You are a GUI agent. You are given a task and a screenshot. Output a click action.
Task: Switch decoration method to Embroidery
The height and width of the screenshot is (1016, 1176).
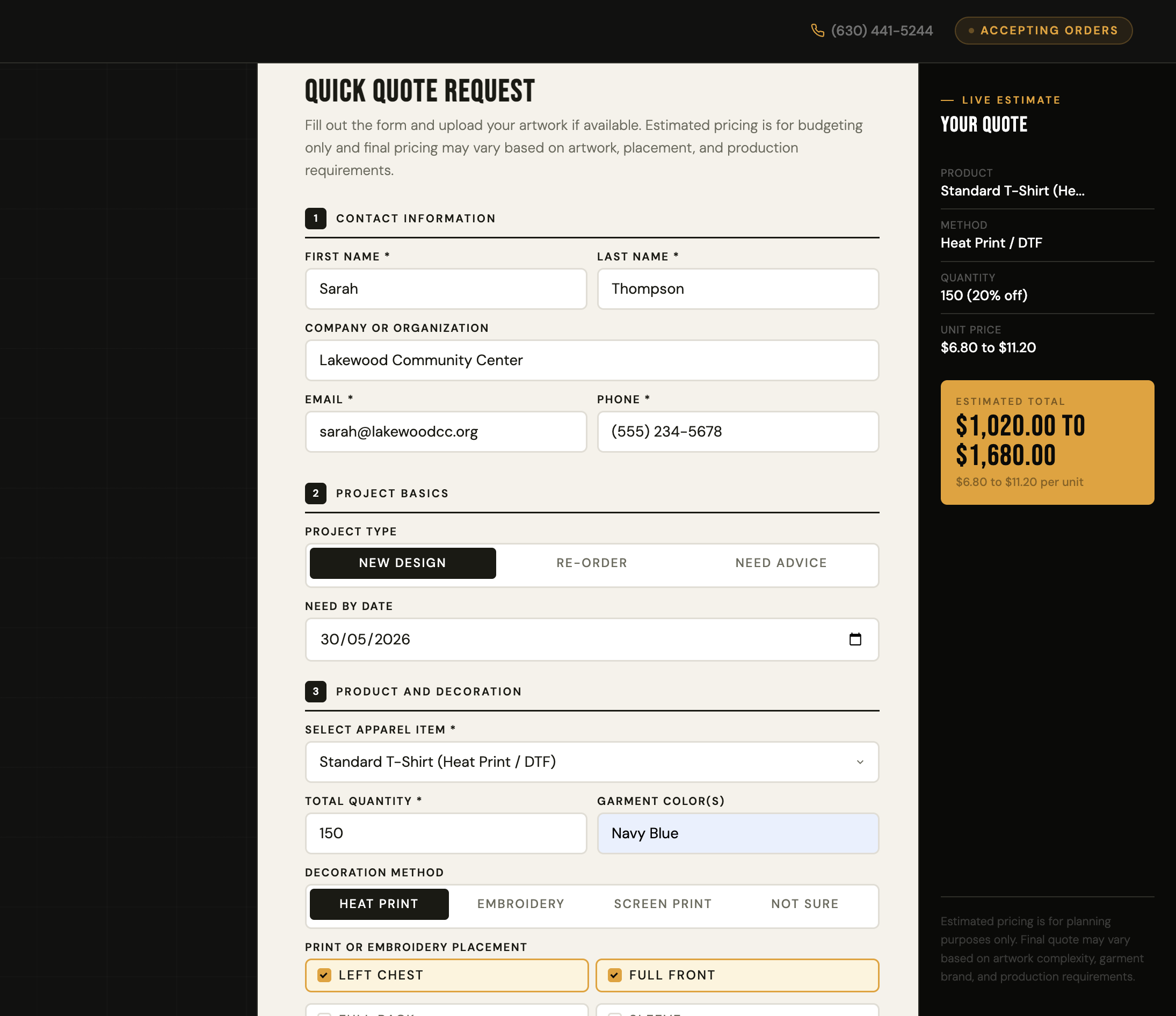click(520, 904)
